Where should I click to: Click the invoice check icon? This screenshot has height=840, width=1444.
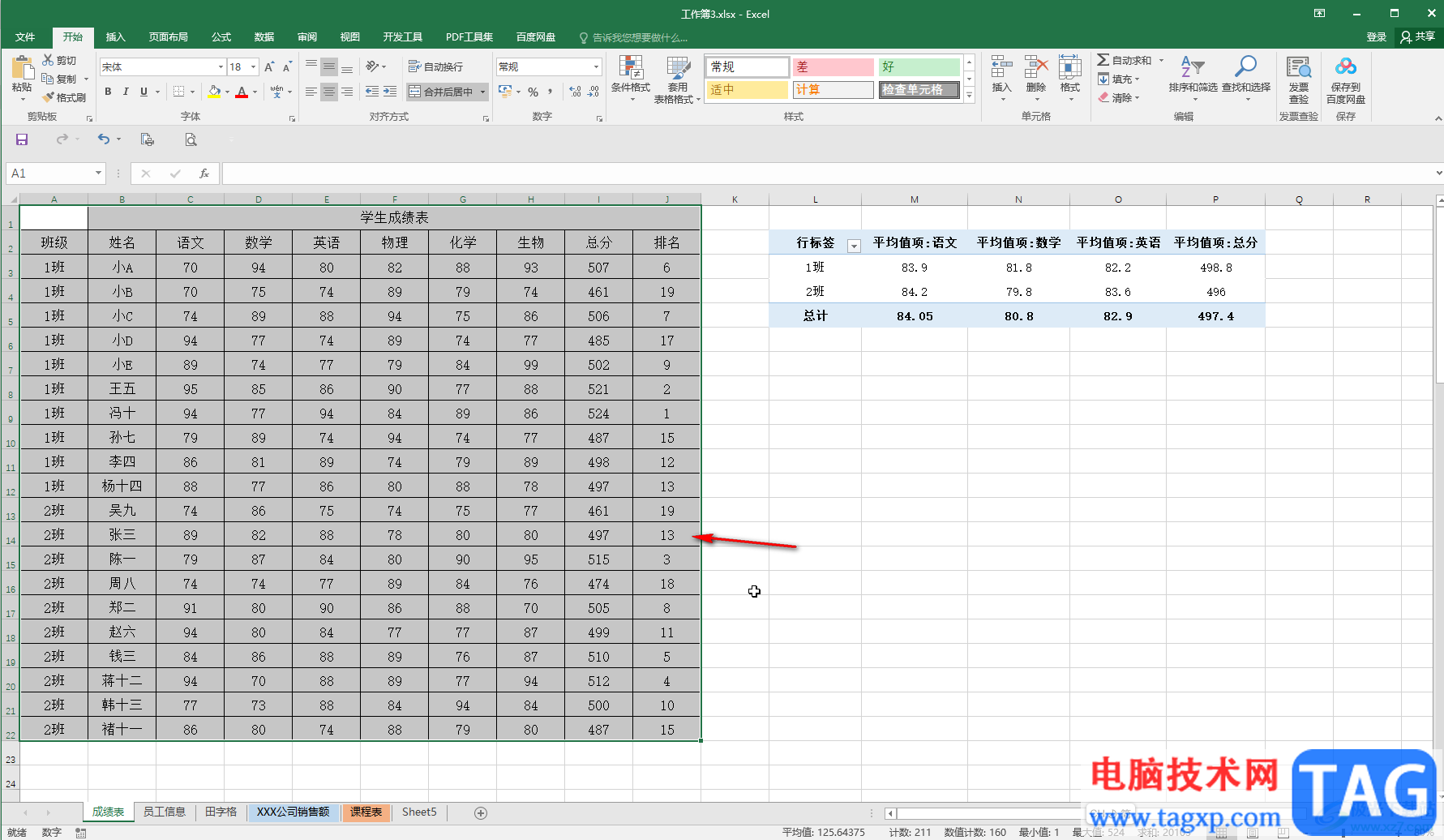click(x=1299, y=67)
